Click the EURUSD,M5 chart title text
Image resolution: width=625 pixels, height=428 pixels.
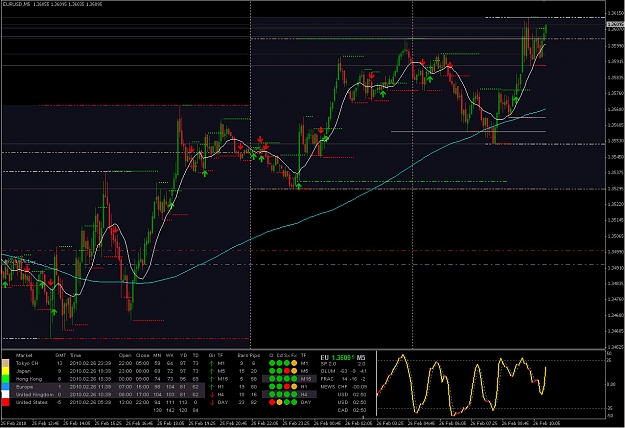(16, 4)
